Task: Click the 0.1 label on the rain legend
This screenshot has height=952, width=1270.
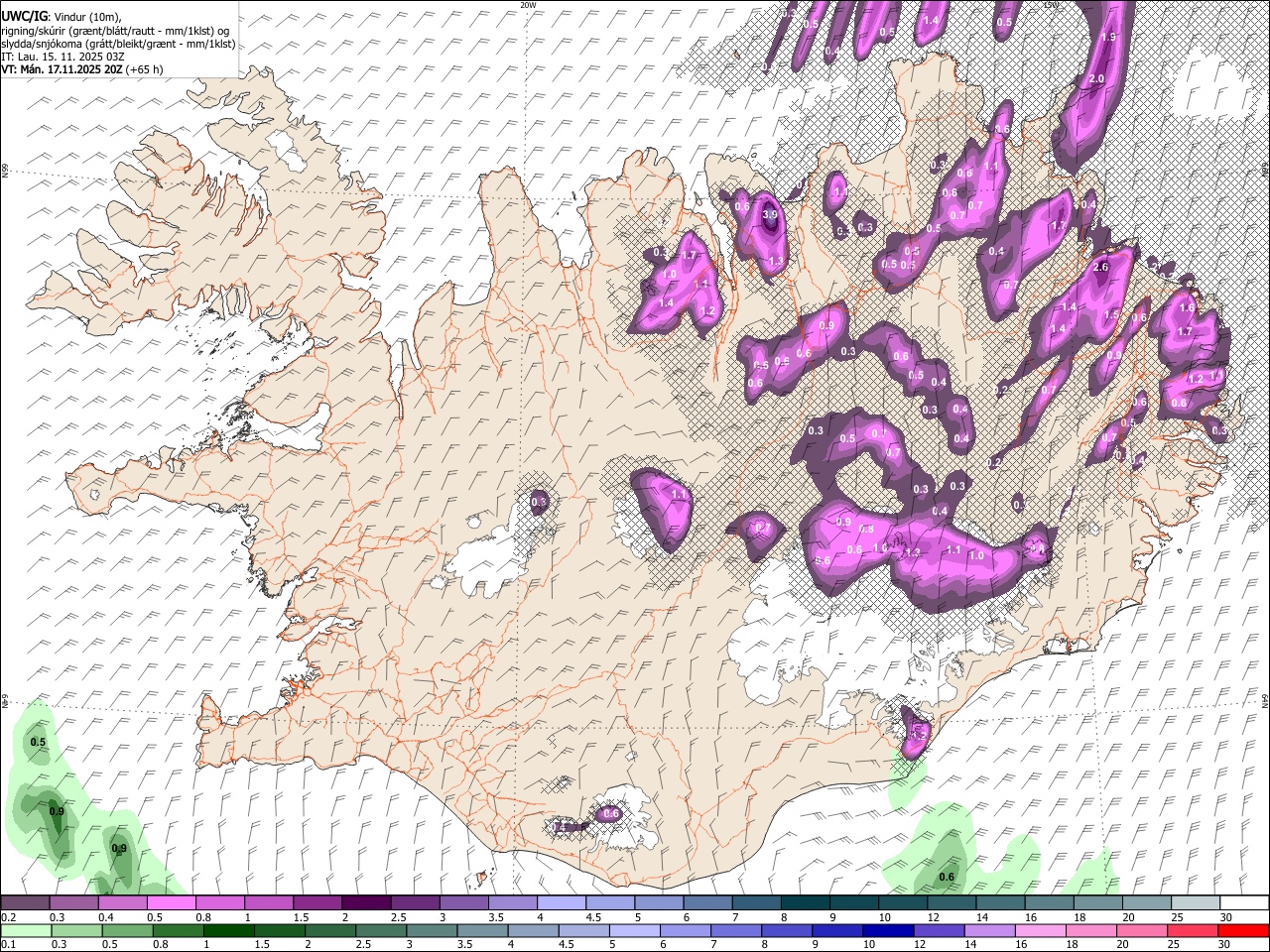Action: (x=8, y=945)
